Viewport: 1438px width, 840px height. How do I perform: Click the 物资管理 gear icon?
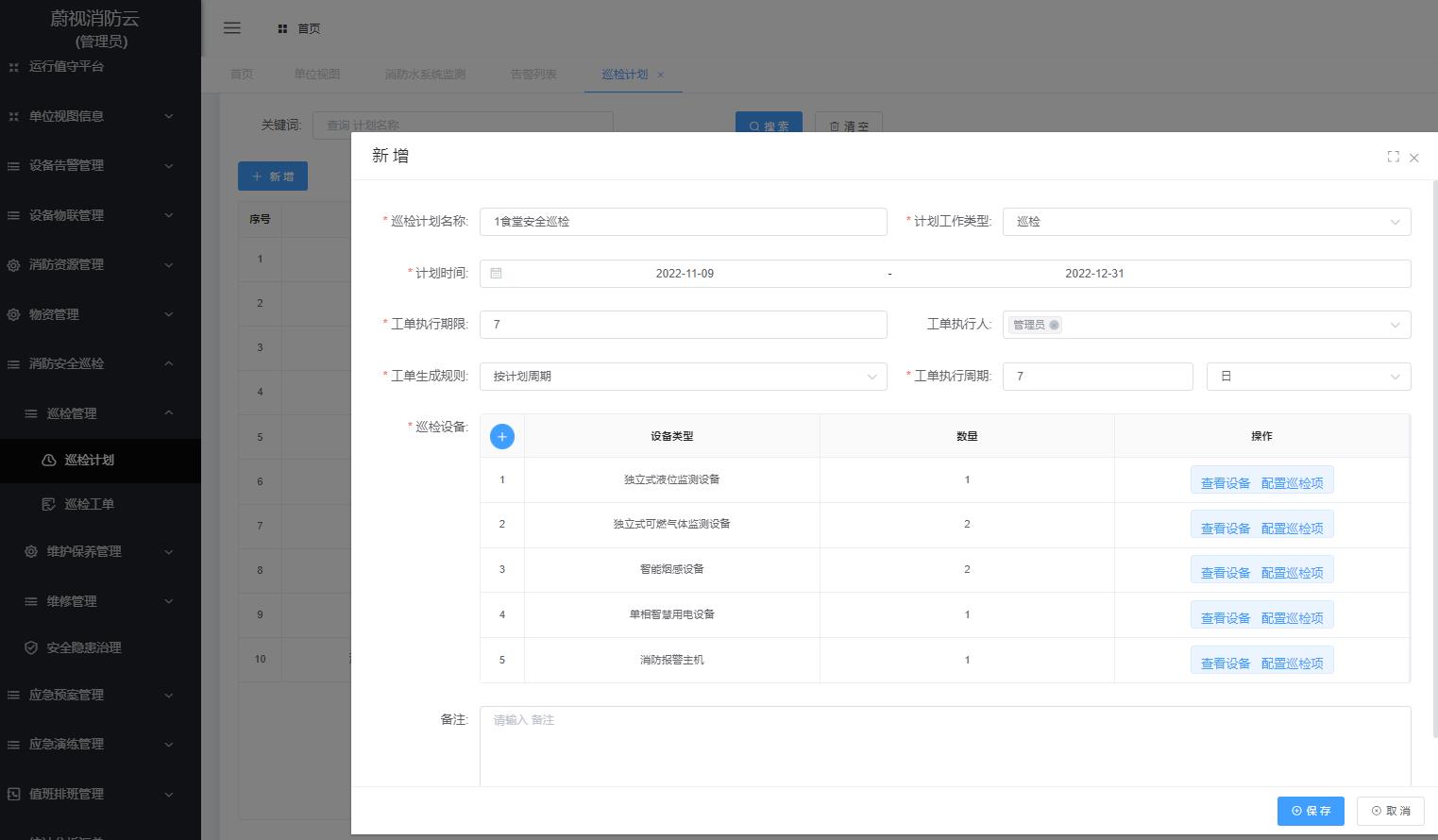click(13, 315)
